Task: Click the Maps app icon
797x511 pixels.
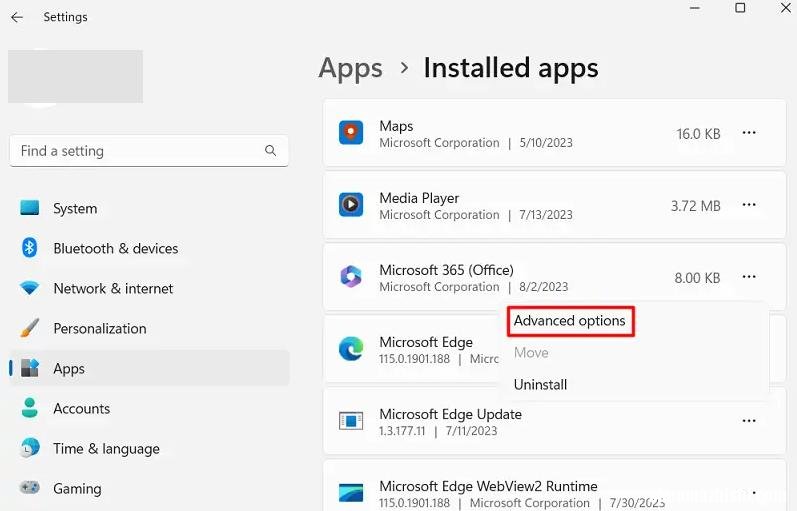Action: pos(351,133)
